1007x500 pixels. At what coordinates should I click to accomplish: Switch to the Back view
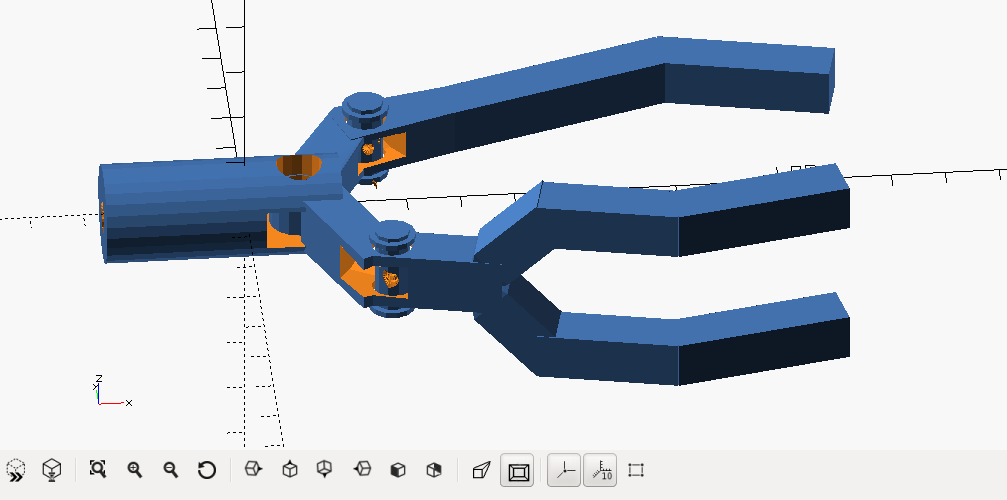tap(434, 469)
